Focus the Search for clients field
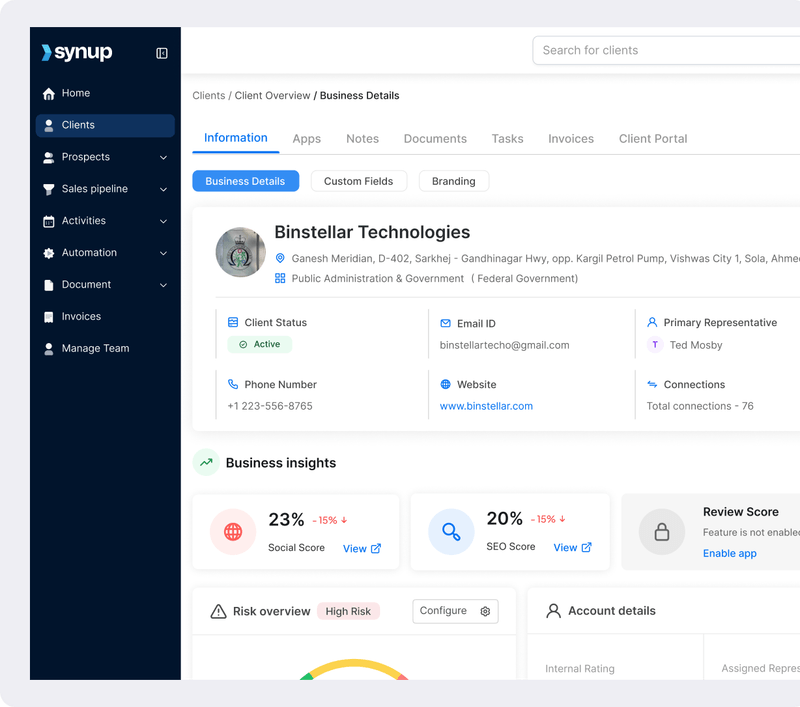 click(x=666, y=50)
